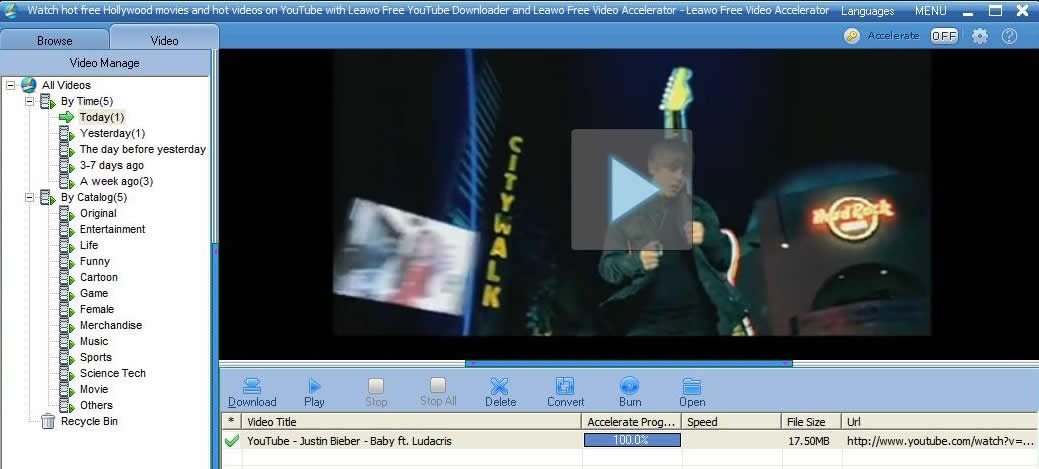Screen dimensions: 1039x469
Task: Select the Female catalog
Action: tap(97, 309)
